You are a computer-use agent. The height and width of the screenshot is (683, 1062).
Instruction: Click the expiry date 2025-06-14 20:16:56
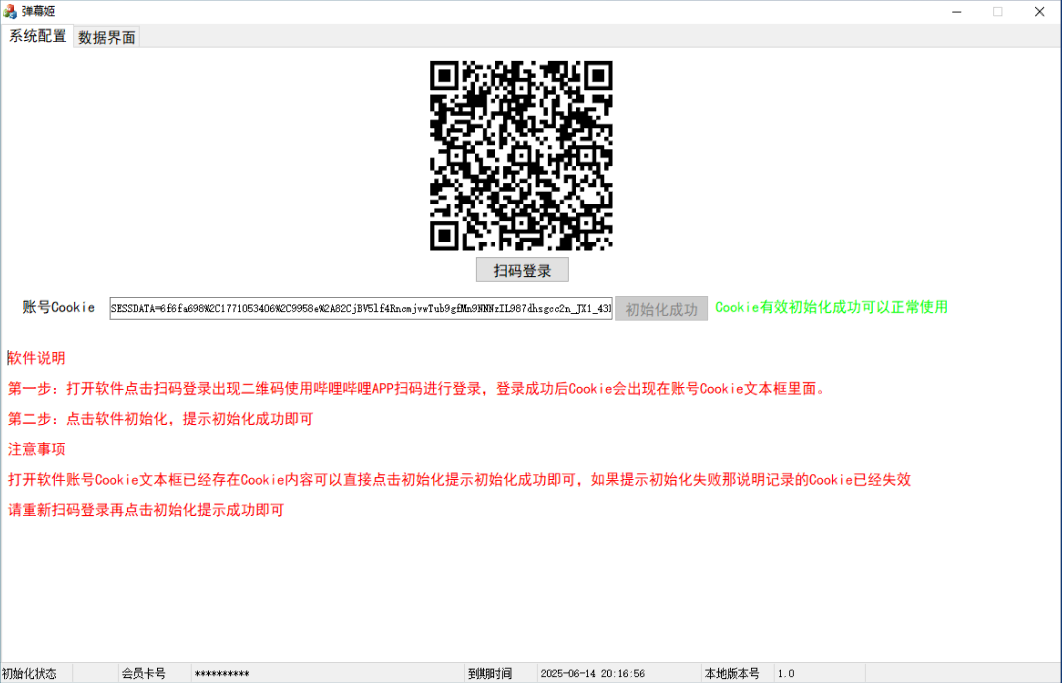593,674
